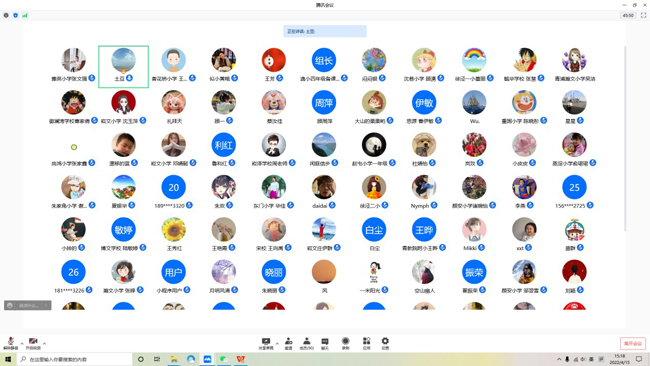
Task: Start recording the meeting
Action: (345, 343)
